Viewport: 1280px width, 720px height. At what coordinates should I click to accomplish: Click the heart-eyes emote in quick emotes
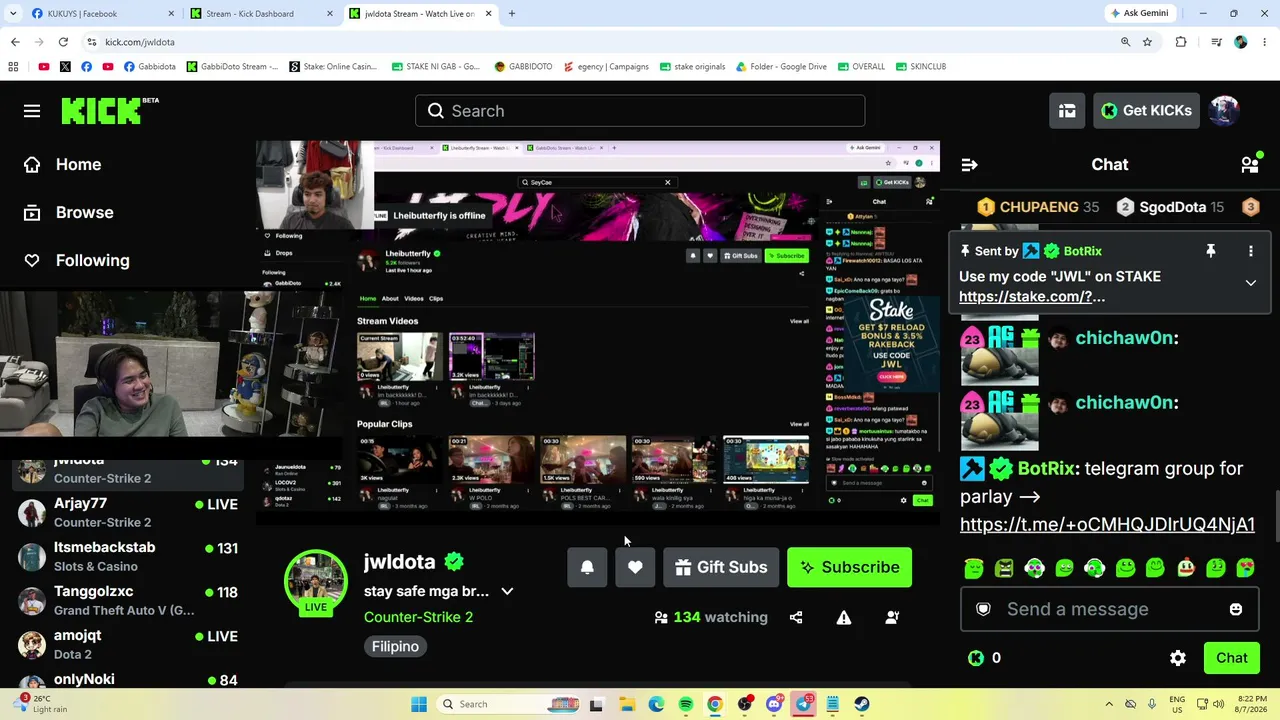pos(1245,569)
